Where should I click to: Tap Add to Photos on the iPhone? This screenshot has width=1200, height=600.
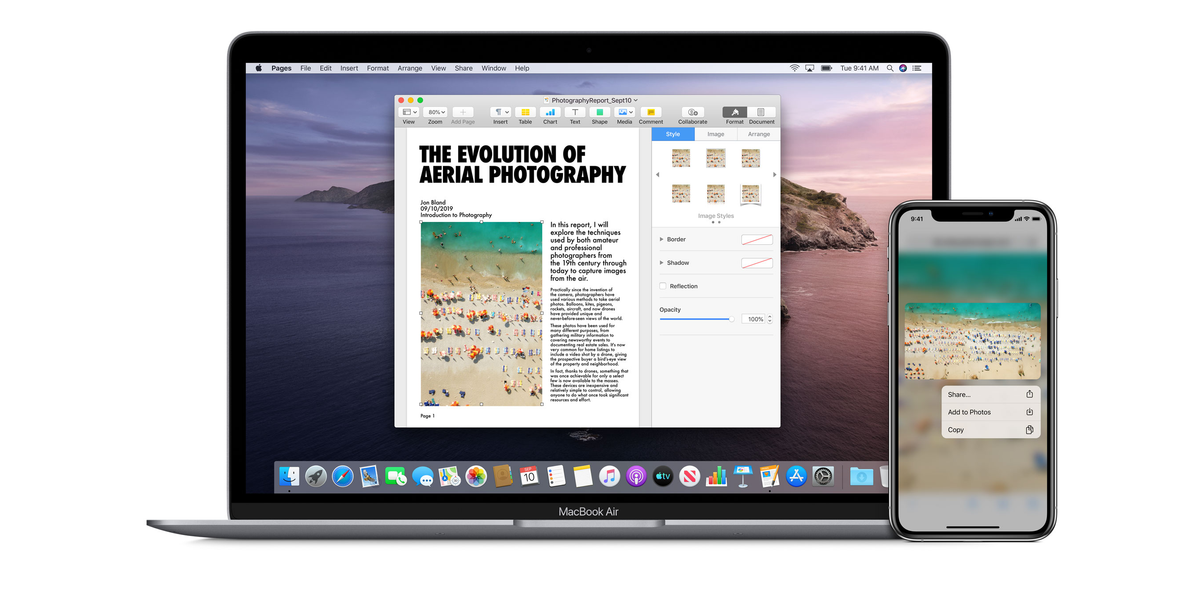(985, 412)
